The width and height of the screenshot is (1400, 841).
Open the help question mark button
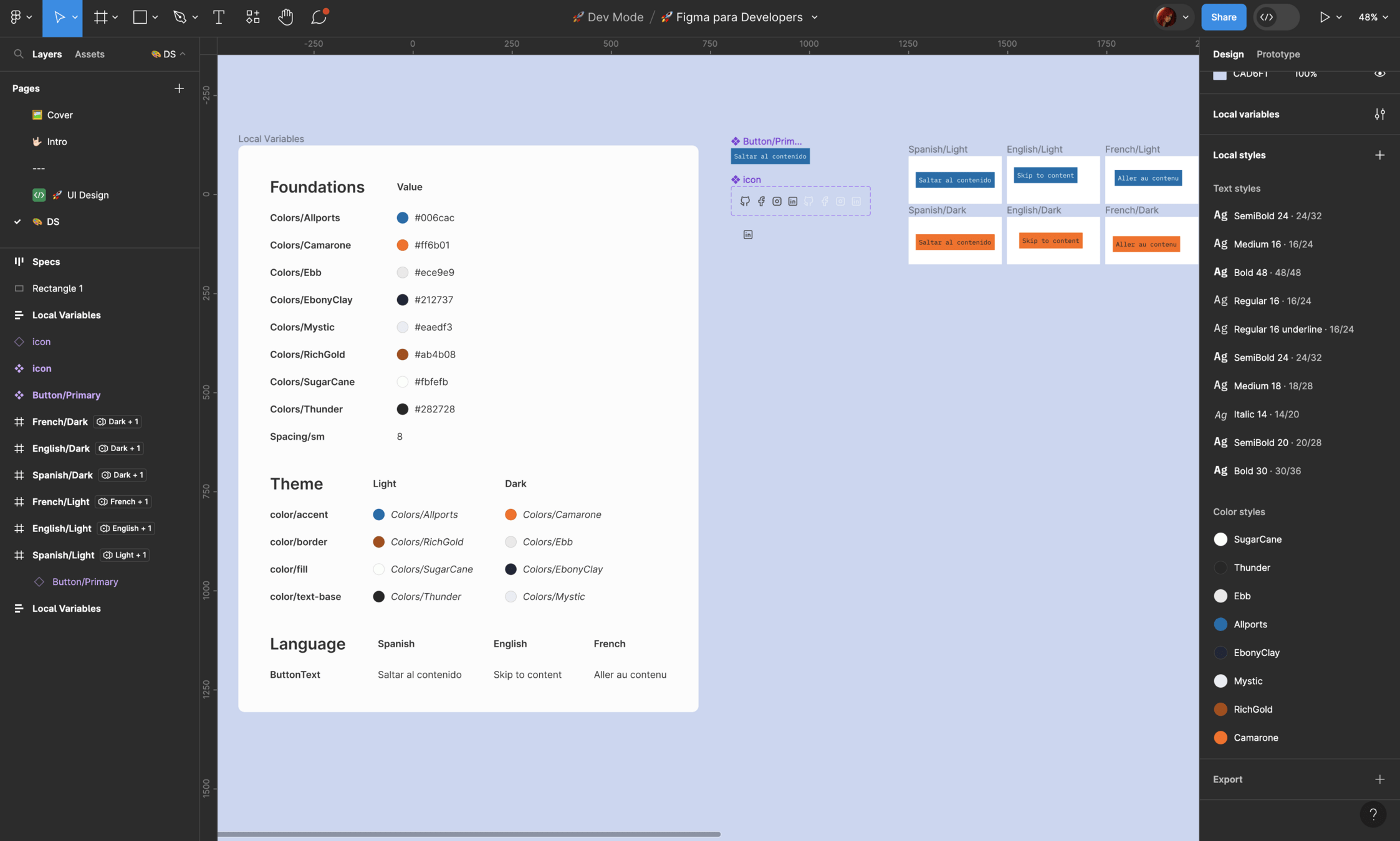1373,814
